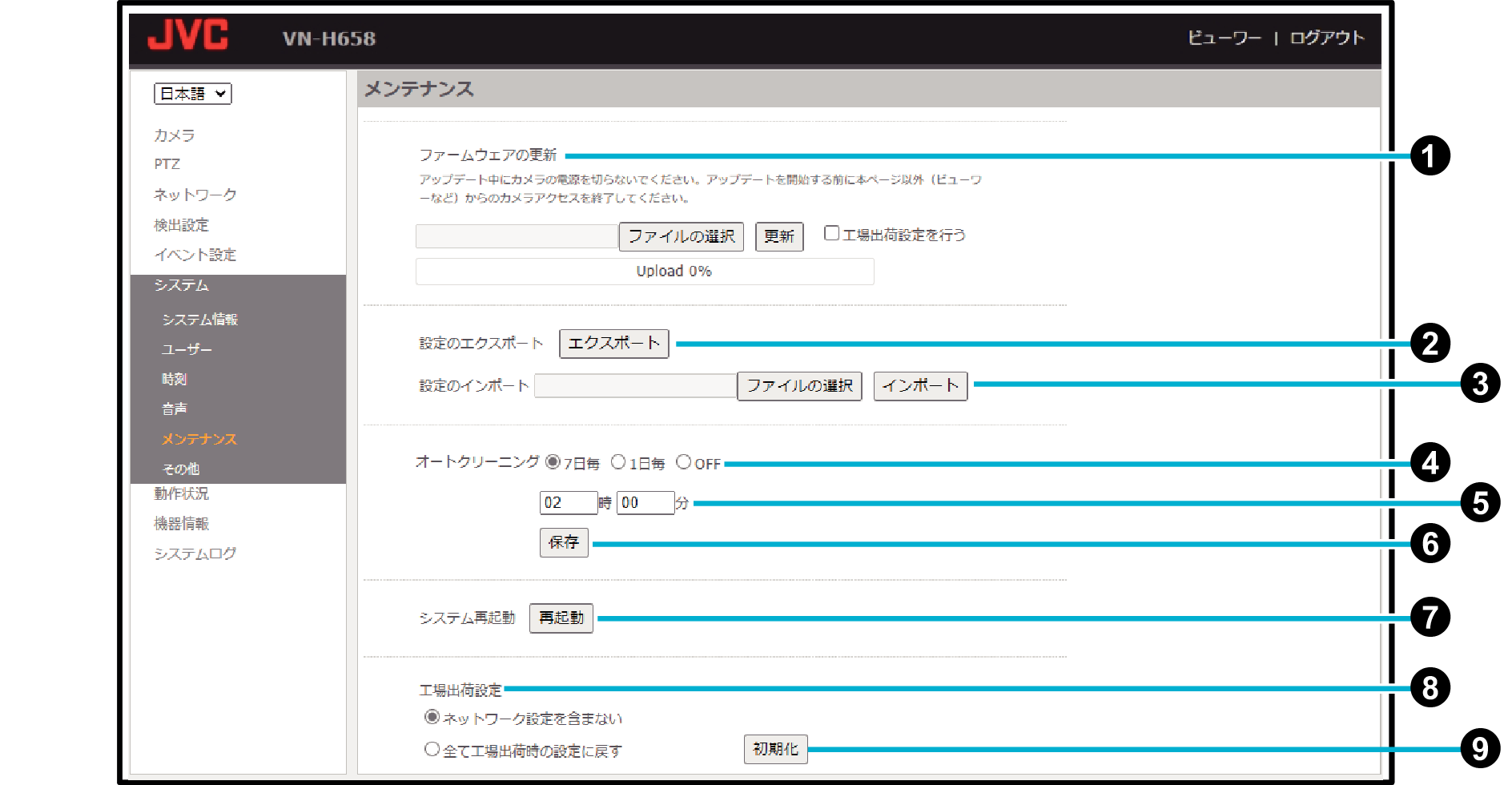Open the 検出設定 menu
This screenshot has width=1512, height=785.
pos(181,225)
